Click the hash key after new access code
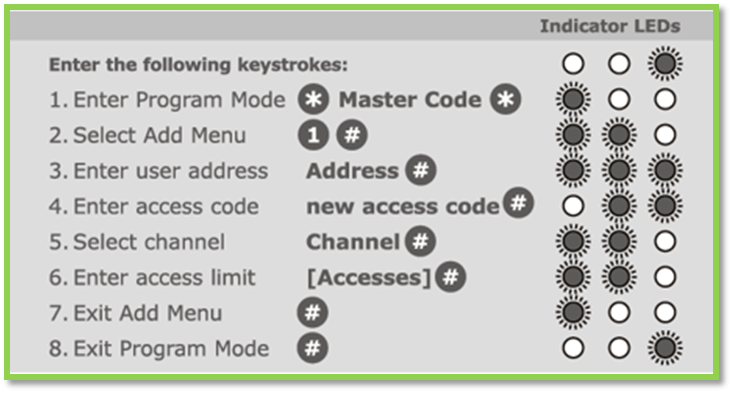This screenshot has width=732, height=393. (518, 203)
